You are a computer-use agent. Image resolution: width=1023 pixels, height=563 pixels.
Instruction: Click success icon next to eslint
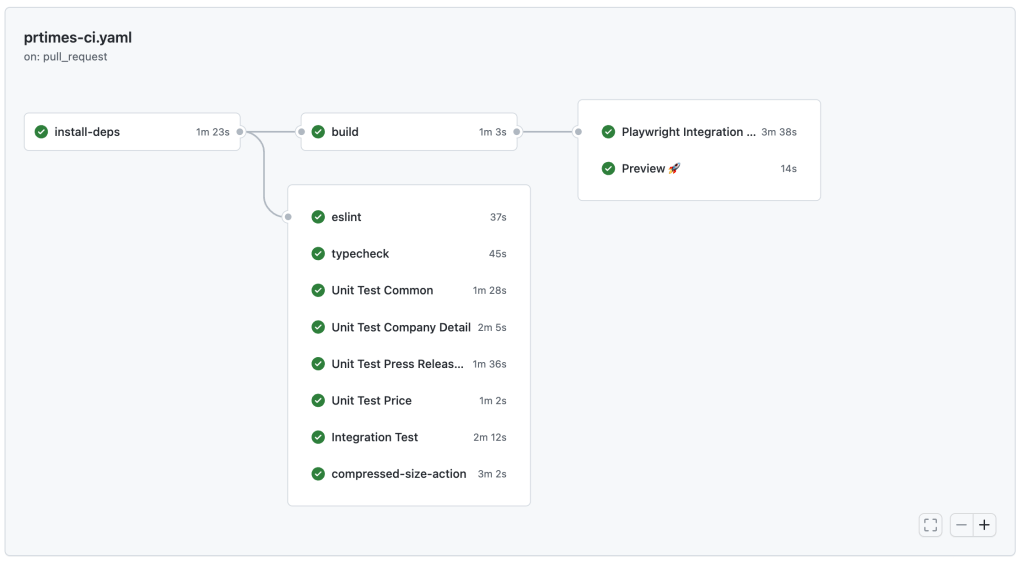point(318,217)
